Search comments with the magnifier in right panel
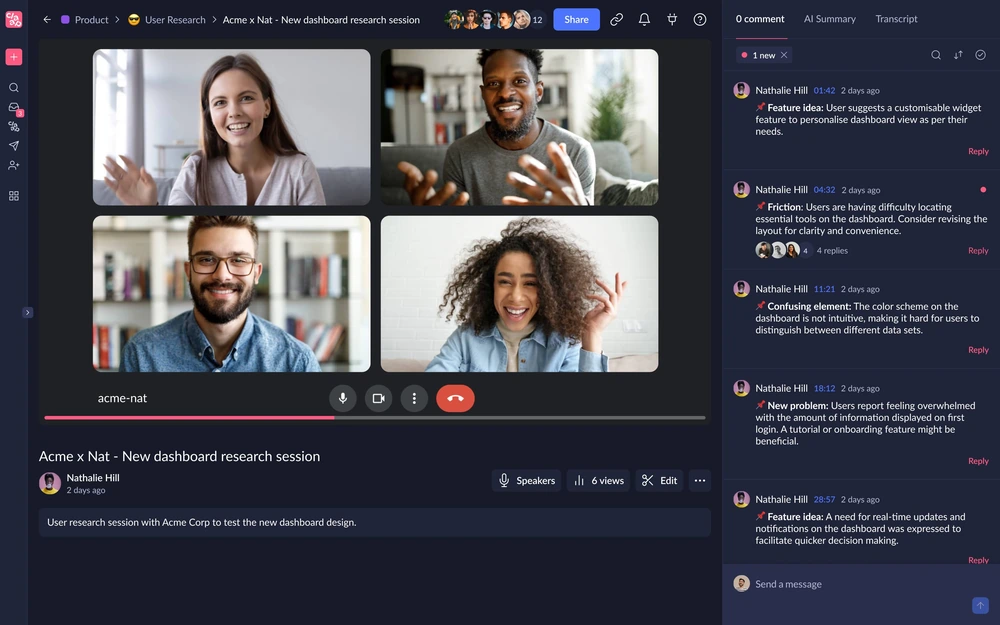 936,55
